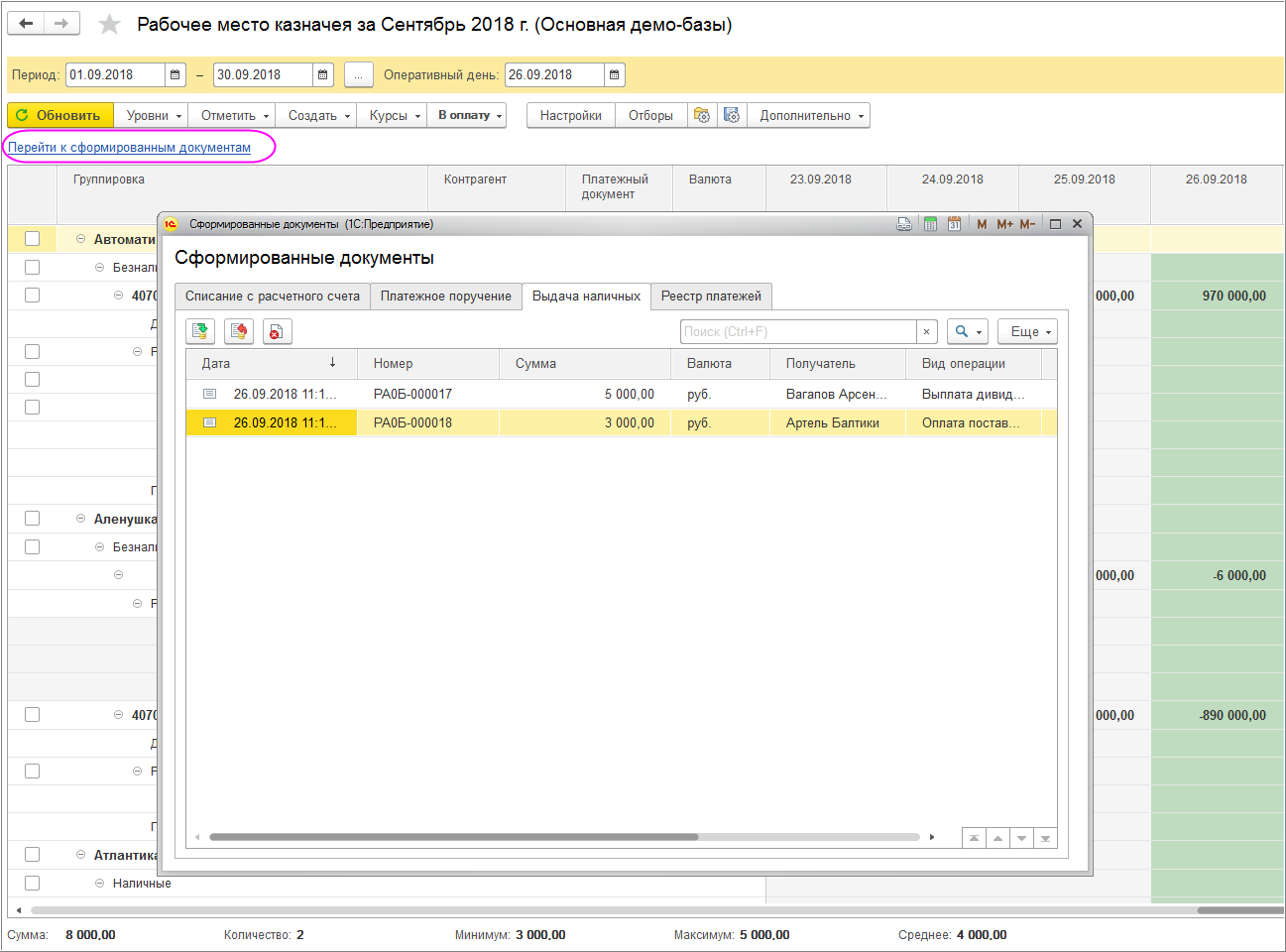Follow link Перейти к сформированным документам

130,147
